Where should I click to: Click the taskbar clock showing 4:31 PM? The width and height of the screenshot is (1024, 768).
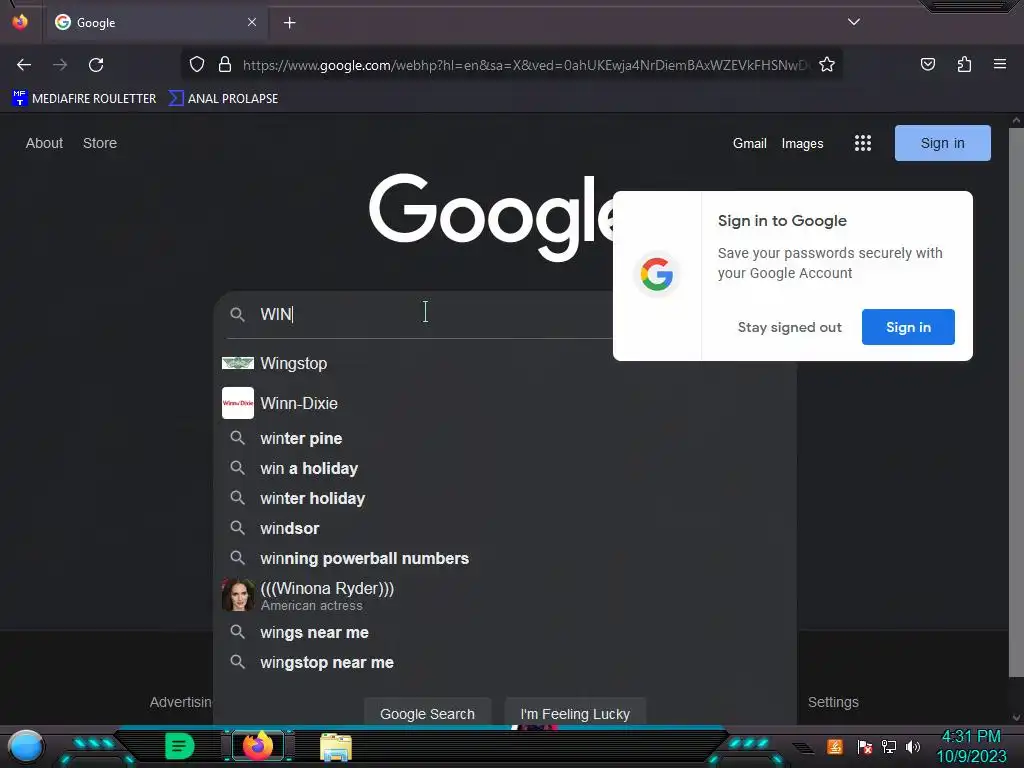971,746
